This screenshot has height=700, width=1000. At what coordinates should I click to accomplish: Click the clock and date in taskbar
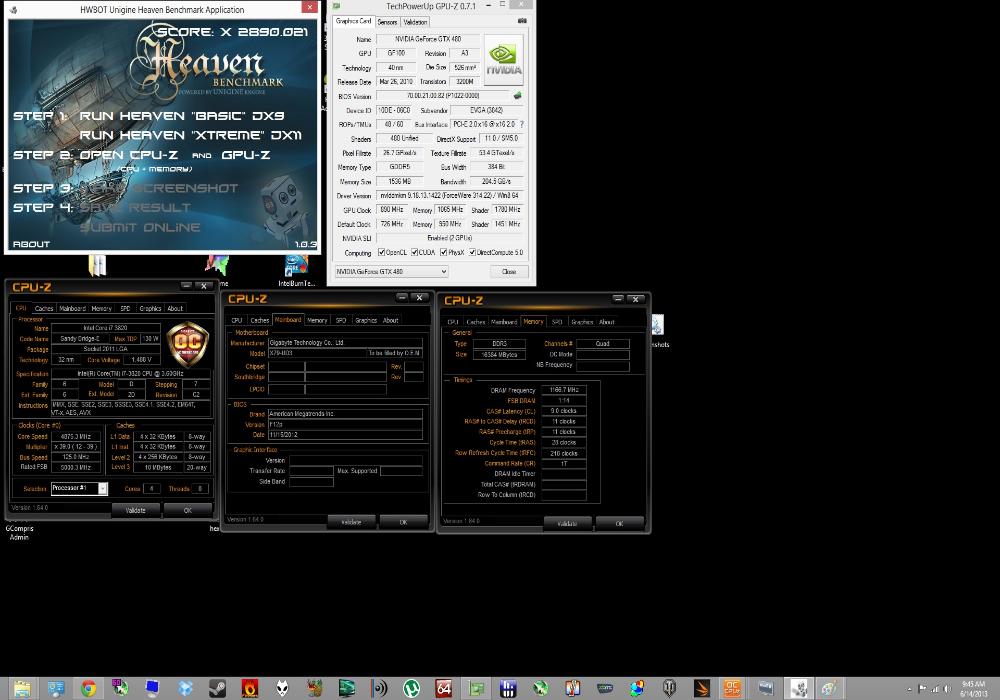tap(973, 689)
